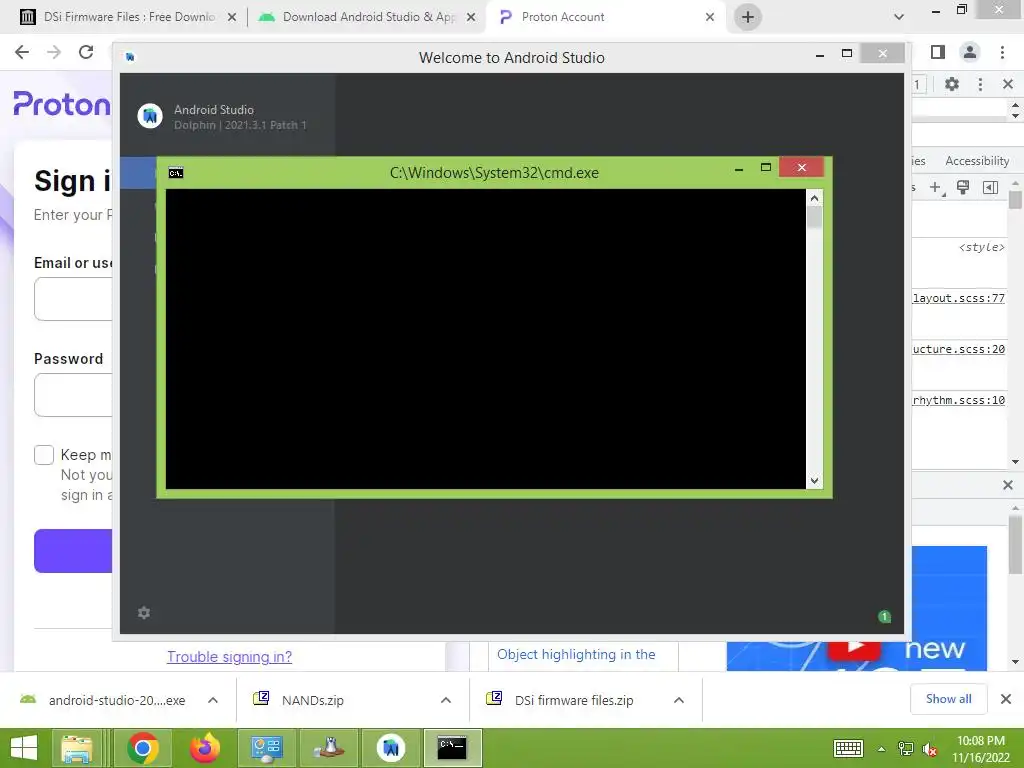The image size is (1024, 768).
Task: Show hidden system tray icons
Action: [x=881, y=749]
